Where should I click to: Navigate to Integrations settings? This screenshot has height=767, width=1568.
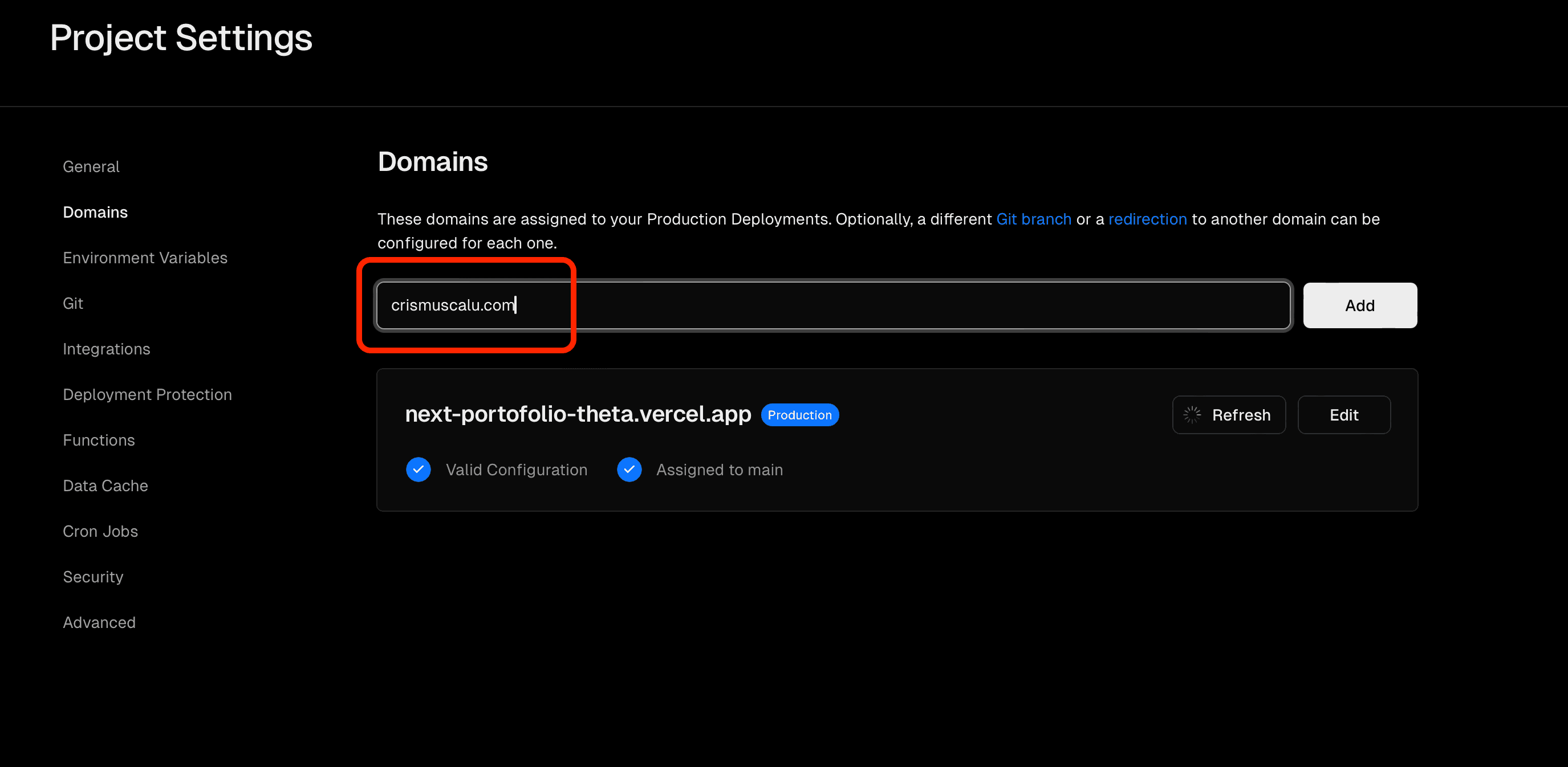tap(106, 349)
